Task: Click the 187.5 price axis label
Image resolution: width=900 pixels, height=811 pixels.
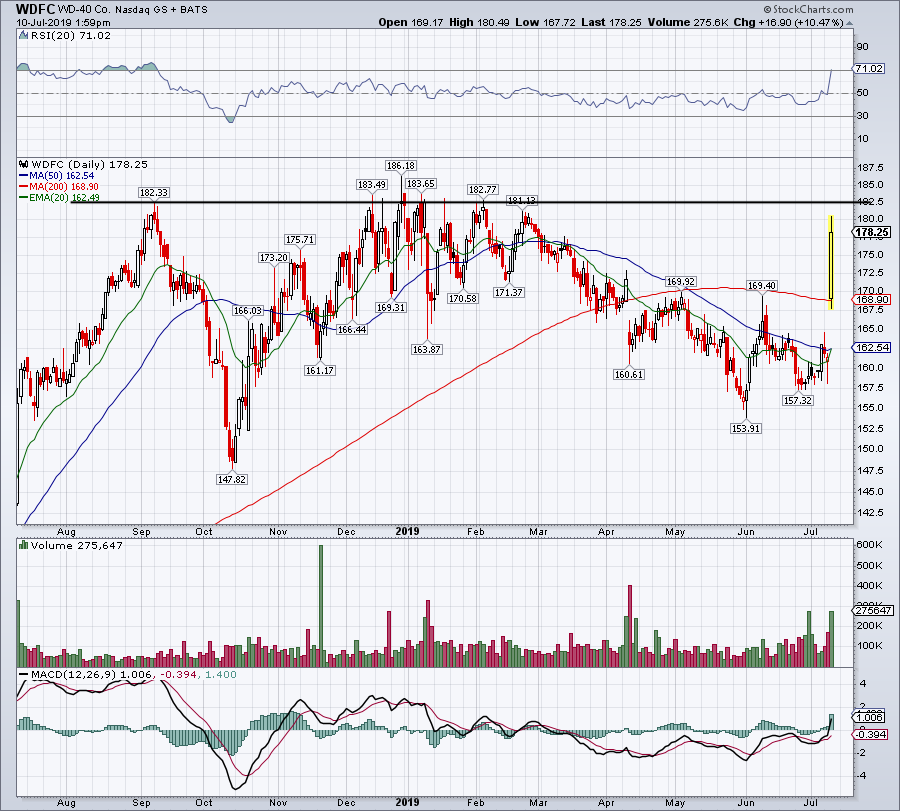Action: point(871,168)
